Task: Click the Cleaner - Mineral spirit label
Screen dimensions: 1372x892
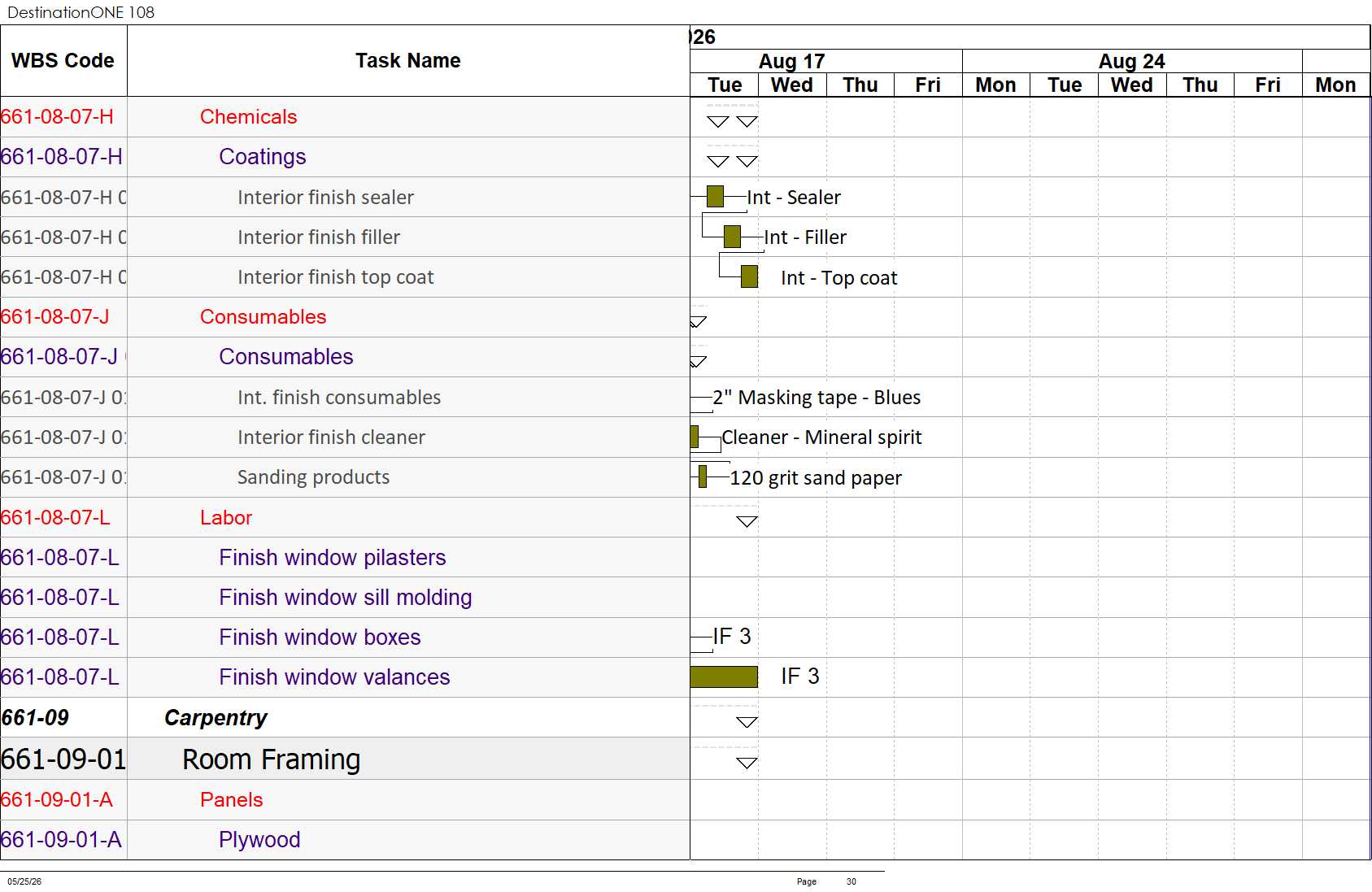Action: pyautogui.click(x=821, y=437)
